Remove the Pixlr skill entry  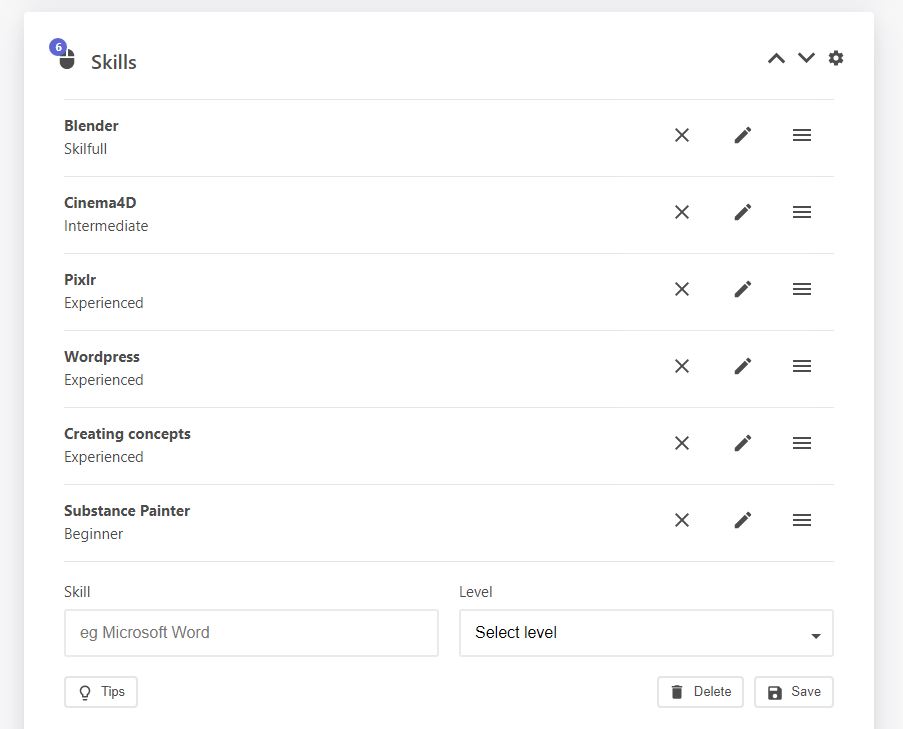pyautogui.click(x=682, y=289)
